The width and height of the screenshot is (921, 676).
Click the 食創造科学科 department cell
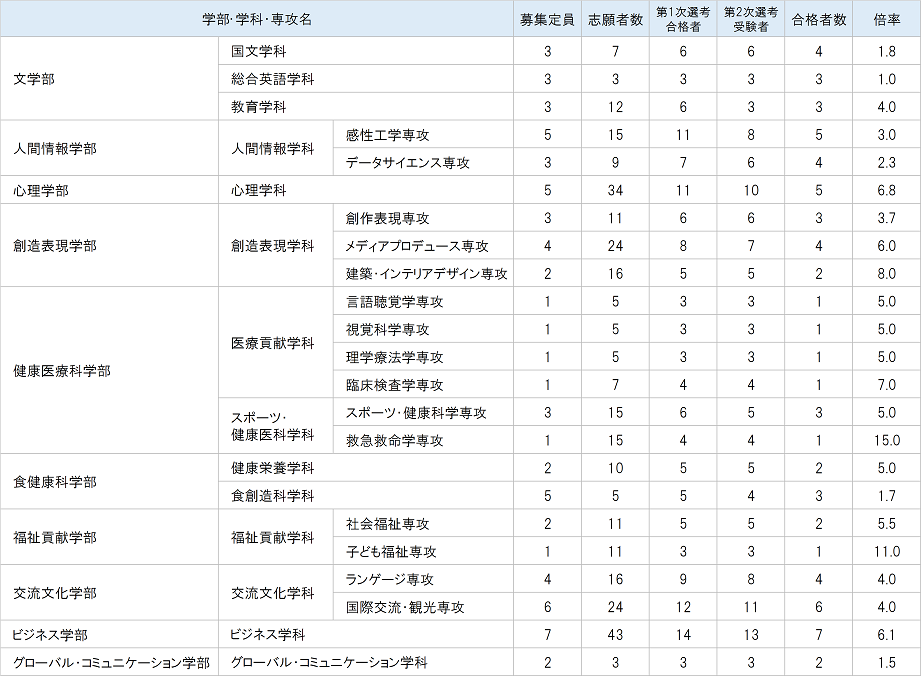272,495
